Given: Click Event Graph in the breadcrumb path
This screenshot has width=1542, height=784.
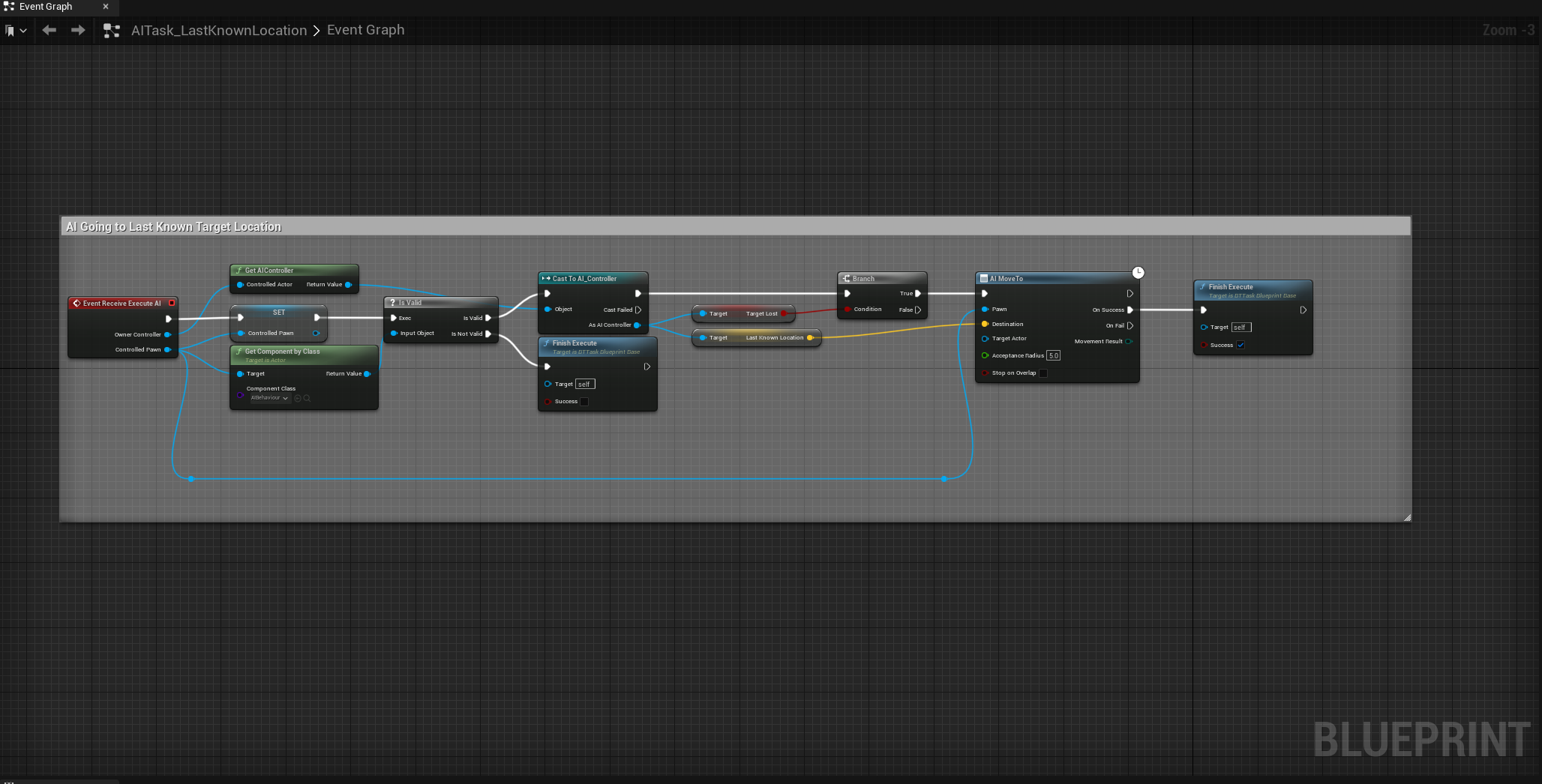Looking at the screenshot, I should pyautogui.click(x=365, y=30).
